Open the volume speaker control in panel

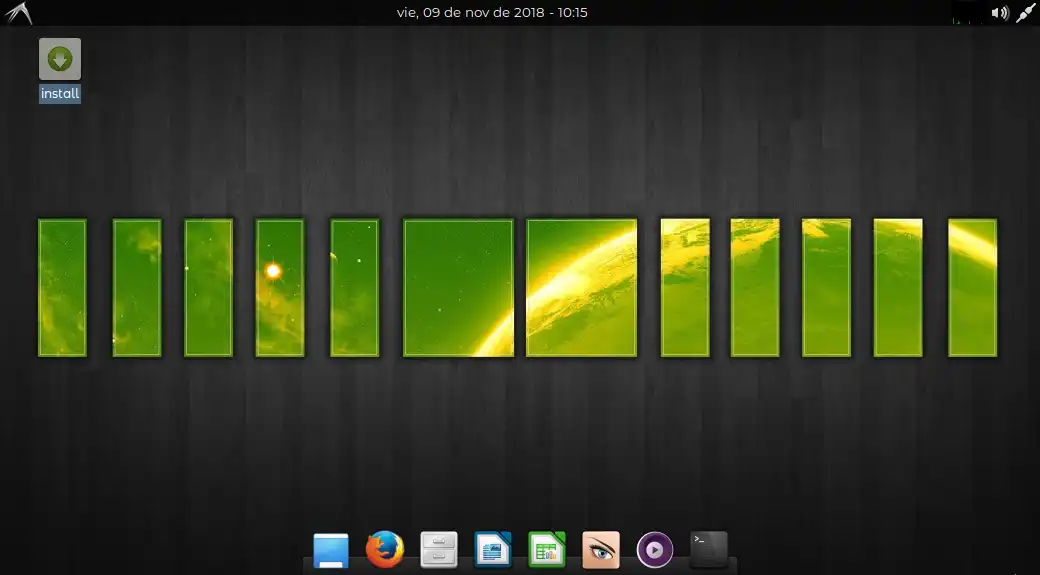pos(1000,13)
